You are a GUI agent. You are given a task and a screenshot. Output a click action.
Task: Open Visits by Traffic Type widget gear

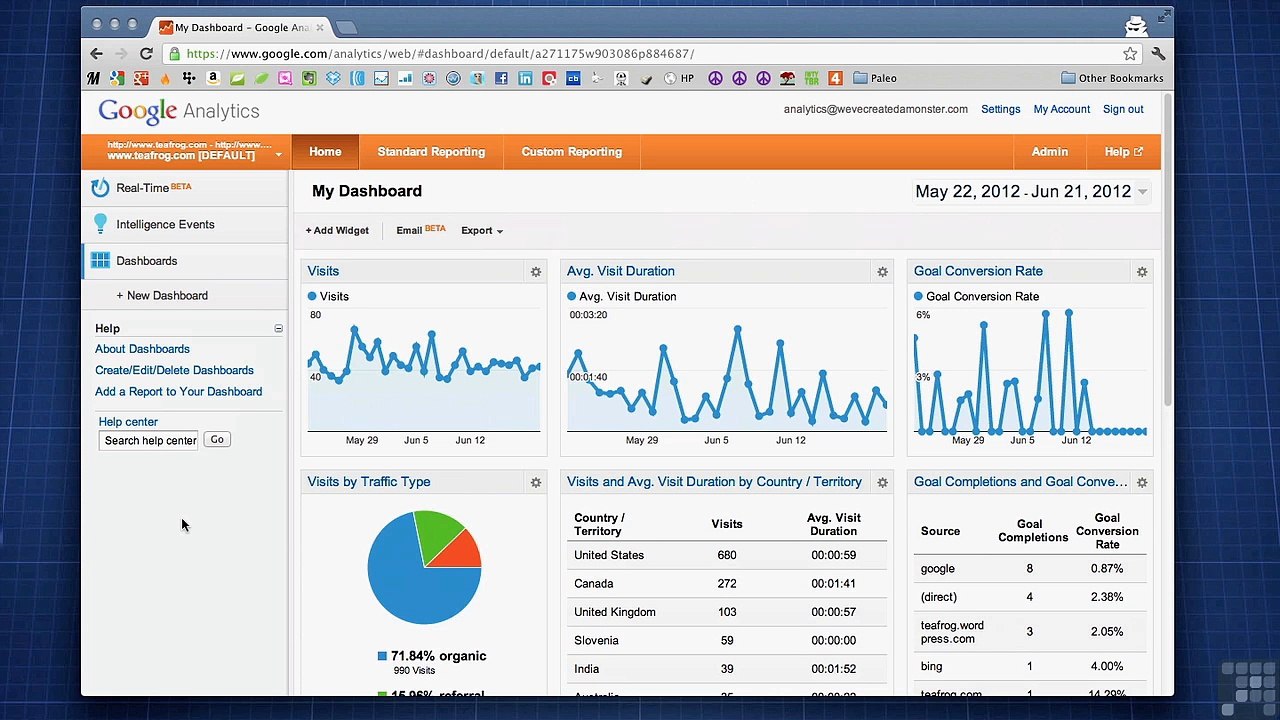point(536,483)
